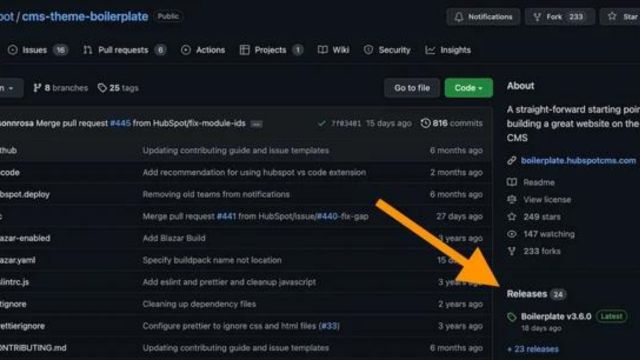Click the Security shield icon
This screenshot has width=640, height=360.
[x=368, y=50]
